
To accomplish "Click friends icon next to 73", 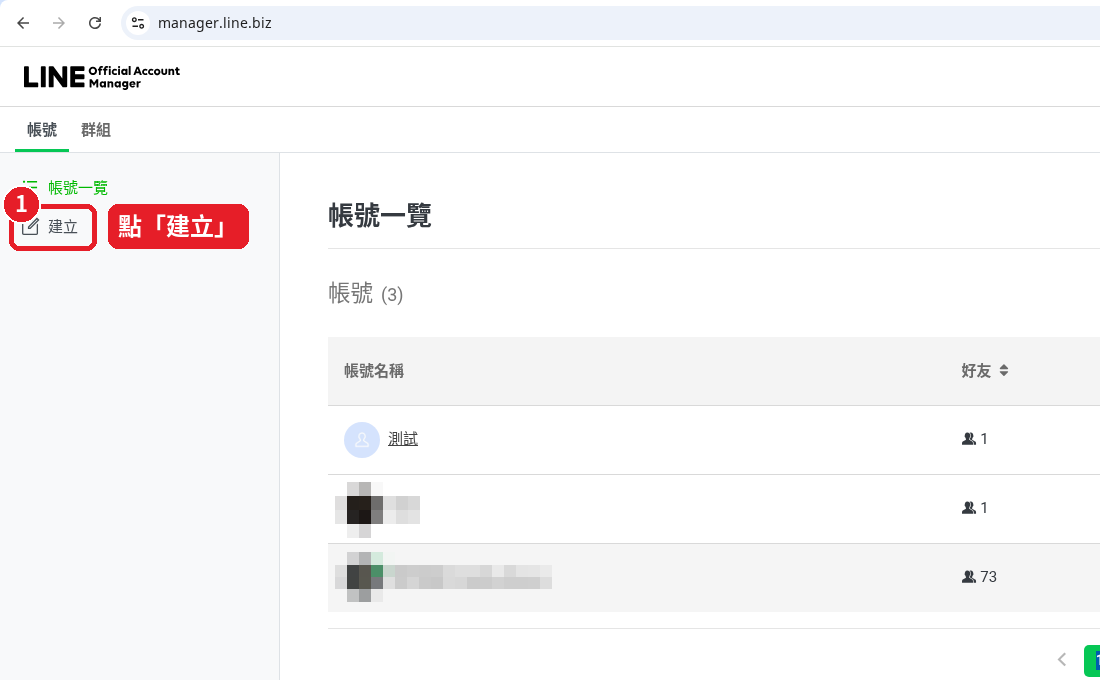I will (x=969, y=577).
